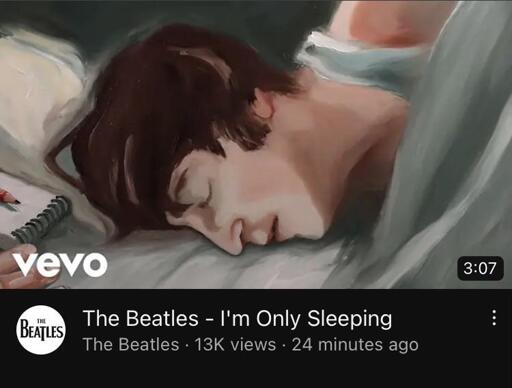
Task: Open the three-dot video options menu
Action: 494,318
